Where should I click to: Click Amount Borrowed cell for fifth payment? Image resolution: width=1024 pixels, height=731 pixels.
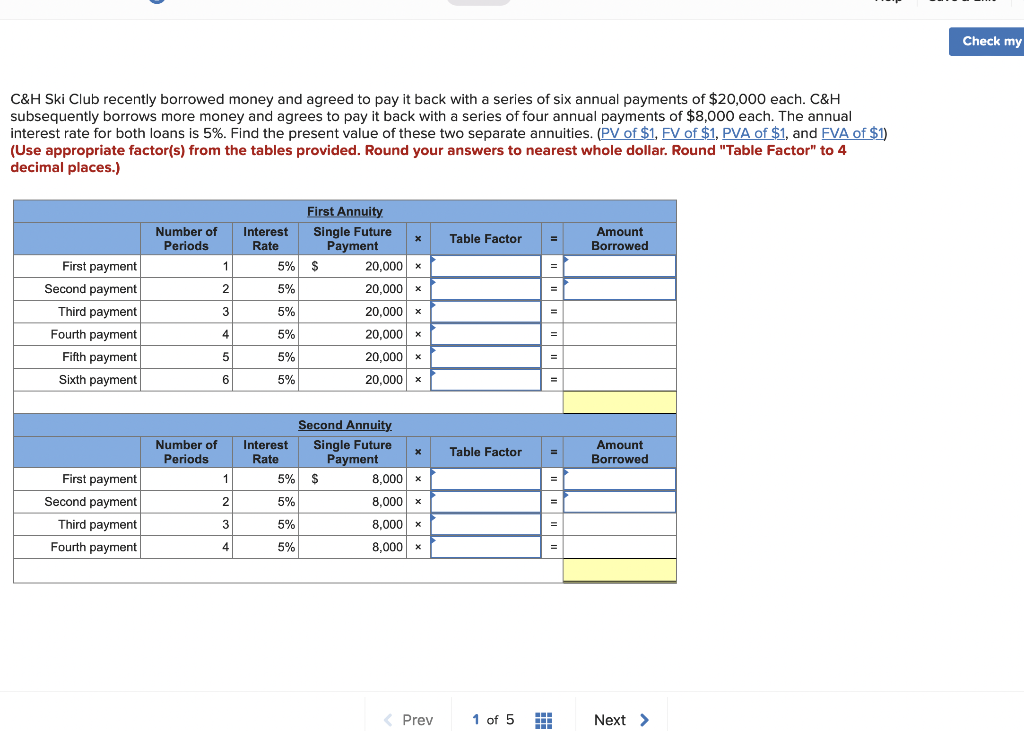[x=620, y=357]
